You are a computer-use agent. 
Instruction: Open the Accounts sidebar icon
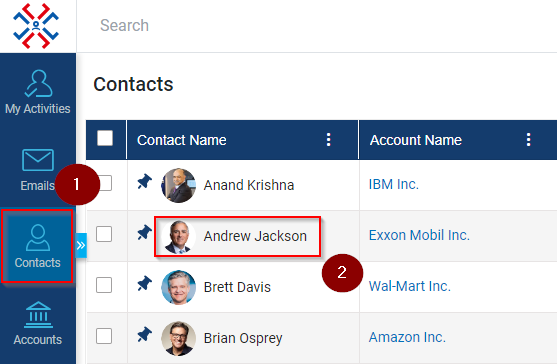tap(38, 324)
